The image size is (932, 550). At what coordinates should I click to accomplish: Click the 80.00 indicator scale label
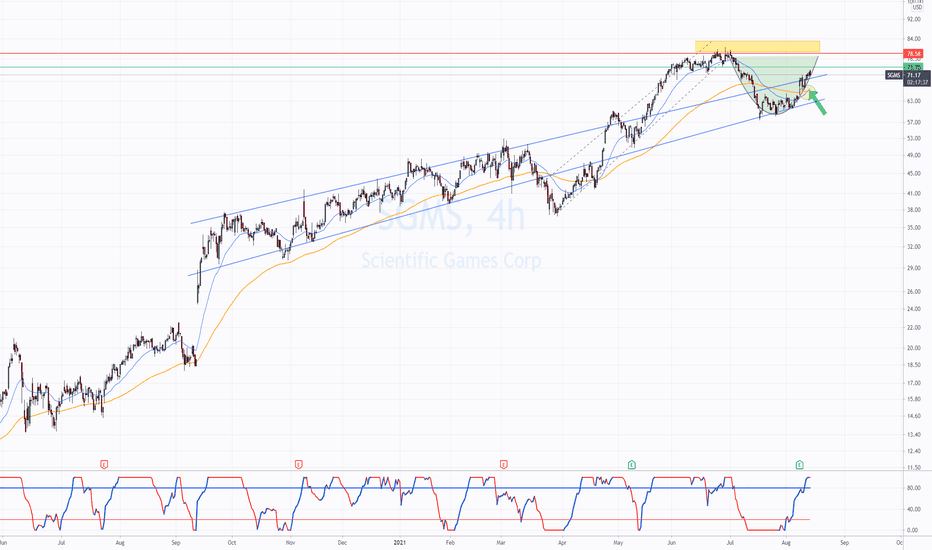(x=914, y=488)
